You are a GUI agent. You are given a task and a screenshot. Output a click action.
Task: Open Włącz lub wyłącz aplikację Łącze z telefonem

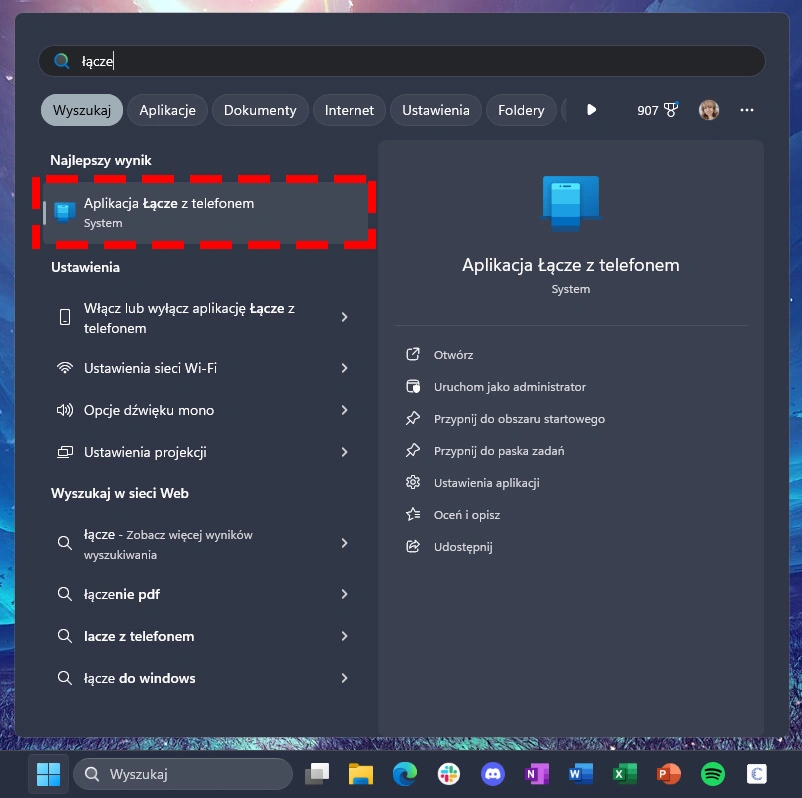(x=205, y=318)
